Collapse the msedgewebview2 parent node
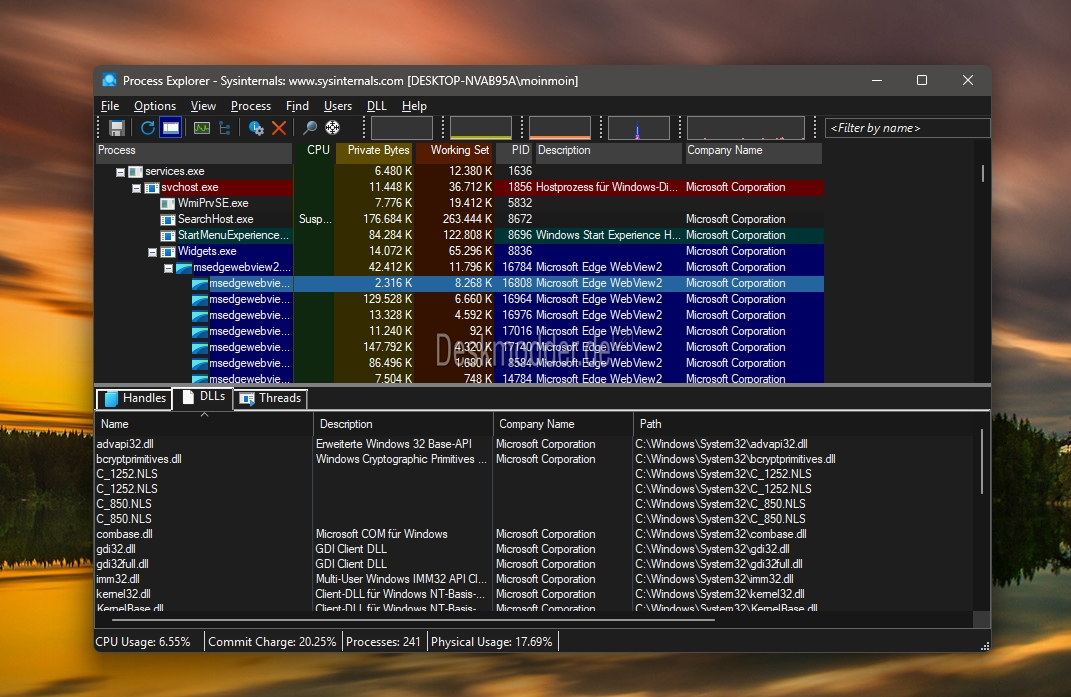1071x697 pixels. click(x=168, y=268)
